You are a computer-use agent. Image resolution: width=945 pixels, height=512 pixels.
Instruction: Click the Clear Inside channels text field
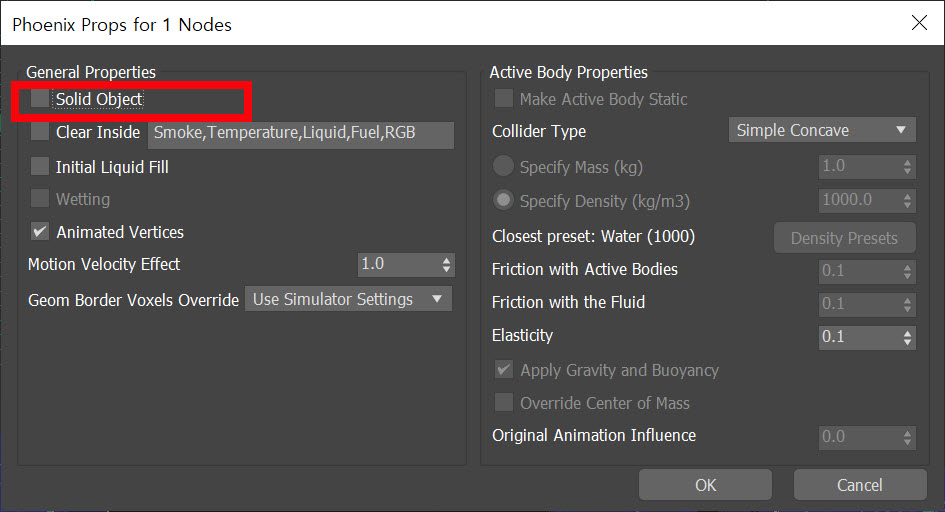(x=301, y=134)
